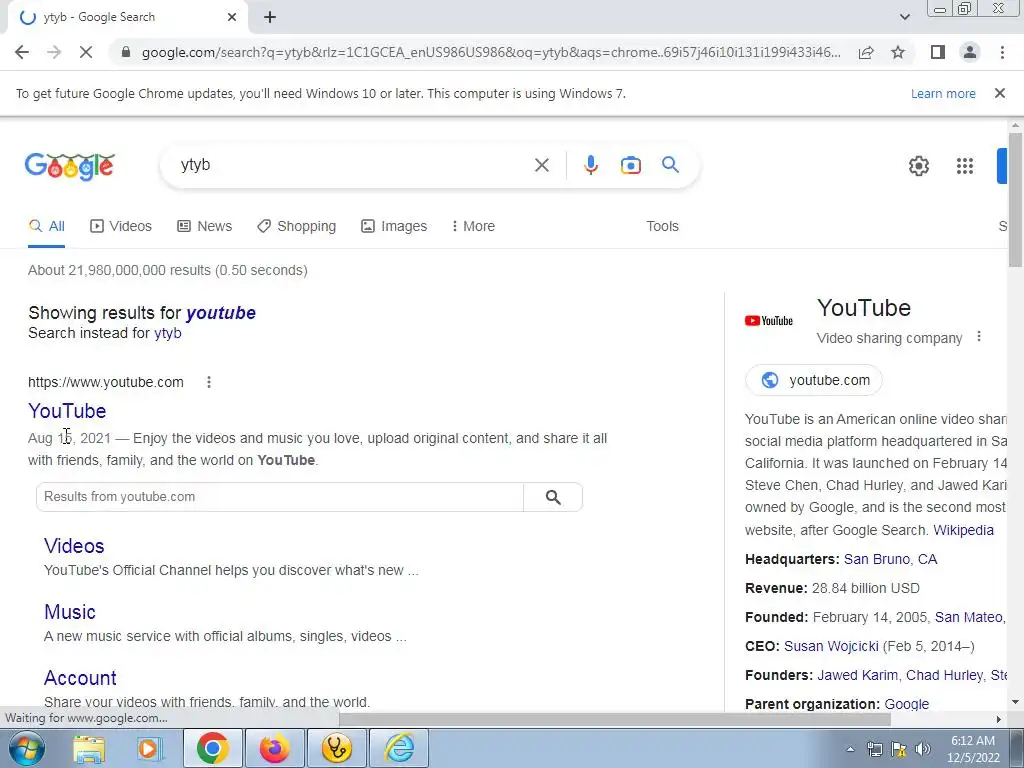This screenshot has height=768, width=1024.
Task: Open Jawed Karim founder link
Action: click(857, 675)
